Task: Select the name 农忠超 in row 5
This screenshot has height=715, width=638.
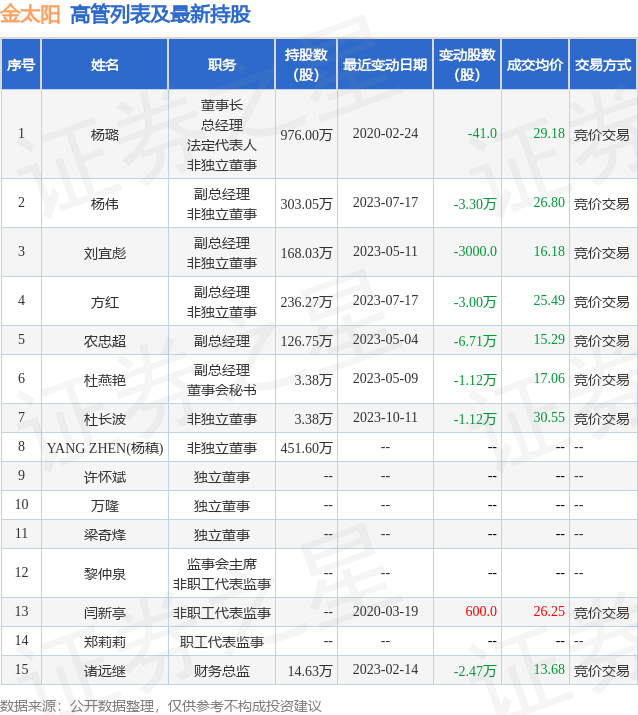Action: pos(104,341)
